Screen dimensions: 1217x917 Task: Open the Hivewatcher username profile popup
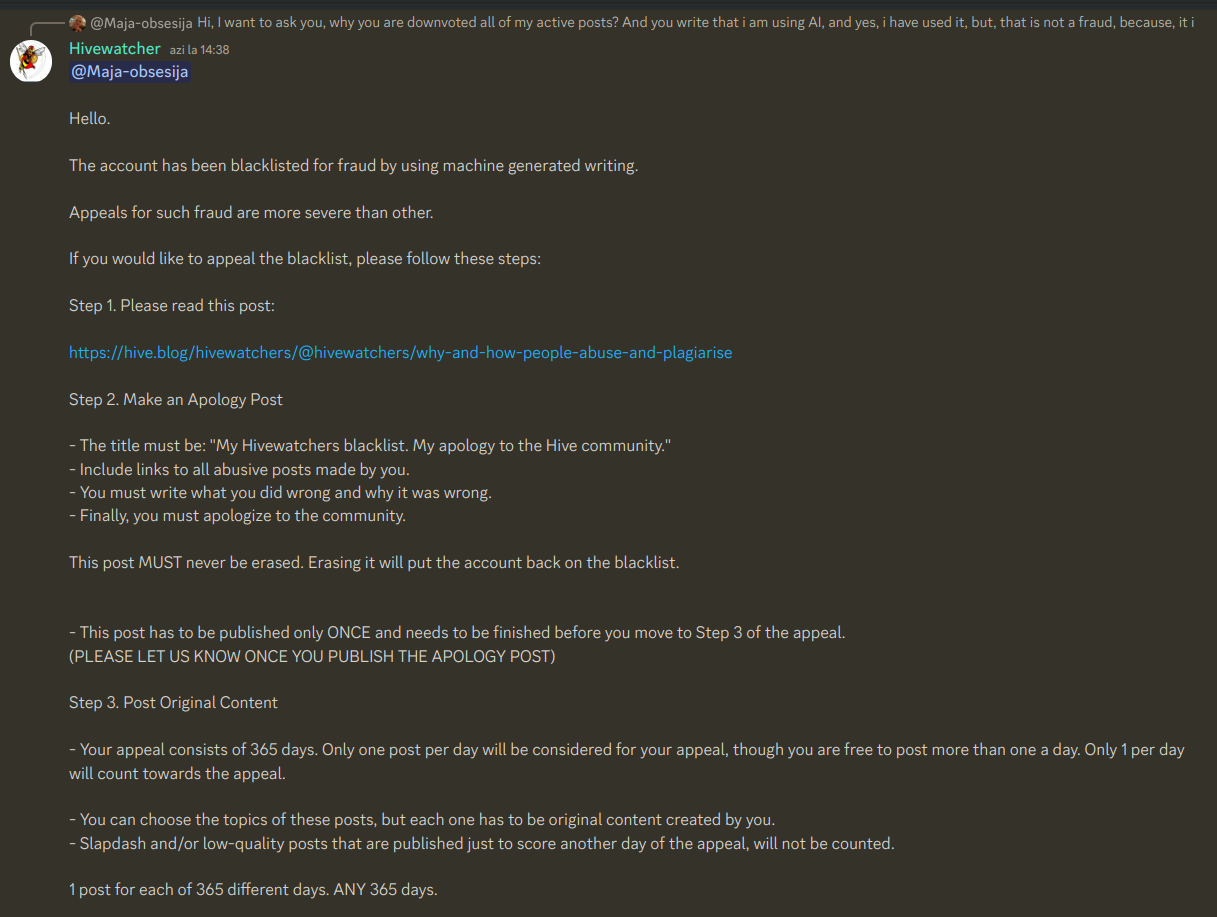115,48
